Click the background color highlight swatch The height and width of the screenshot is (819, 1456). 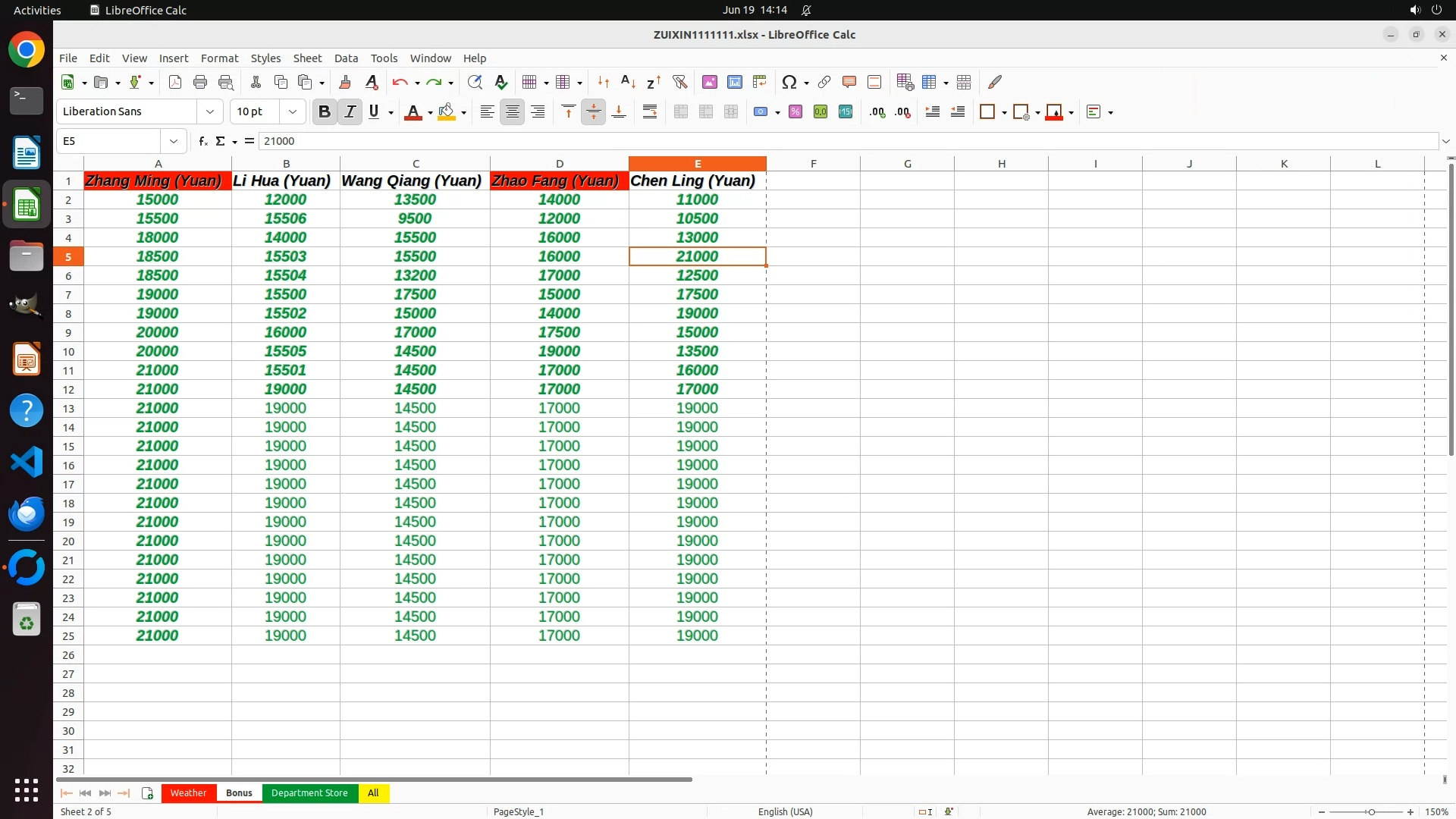point(447,111)
